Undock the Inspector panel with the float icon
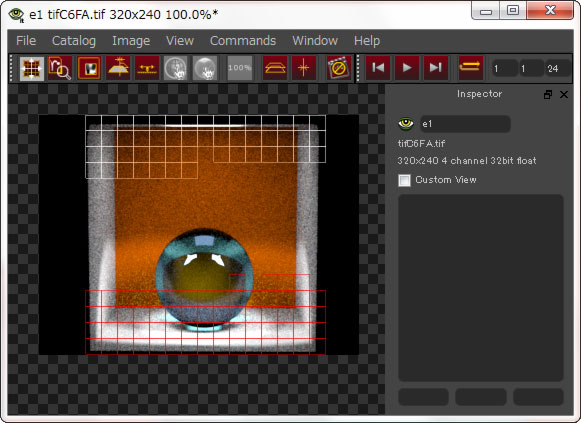Image resolution: width=581 pixels, height=423 pixels. pyautogui.click(x=548, y=95)
